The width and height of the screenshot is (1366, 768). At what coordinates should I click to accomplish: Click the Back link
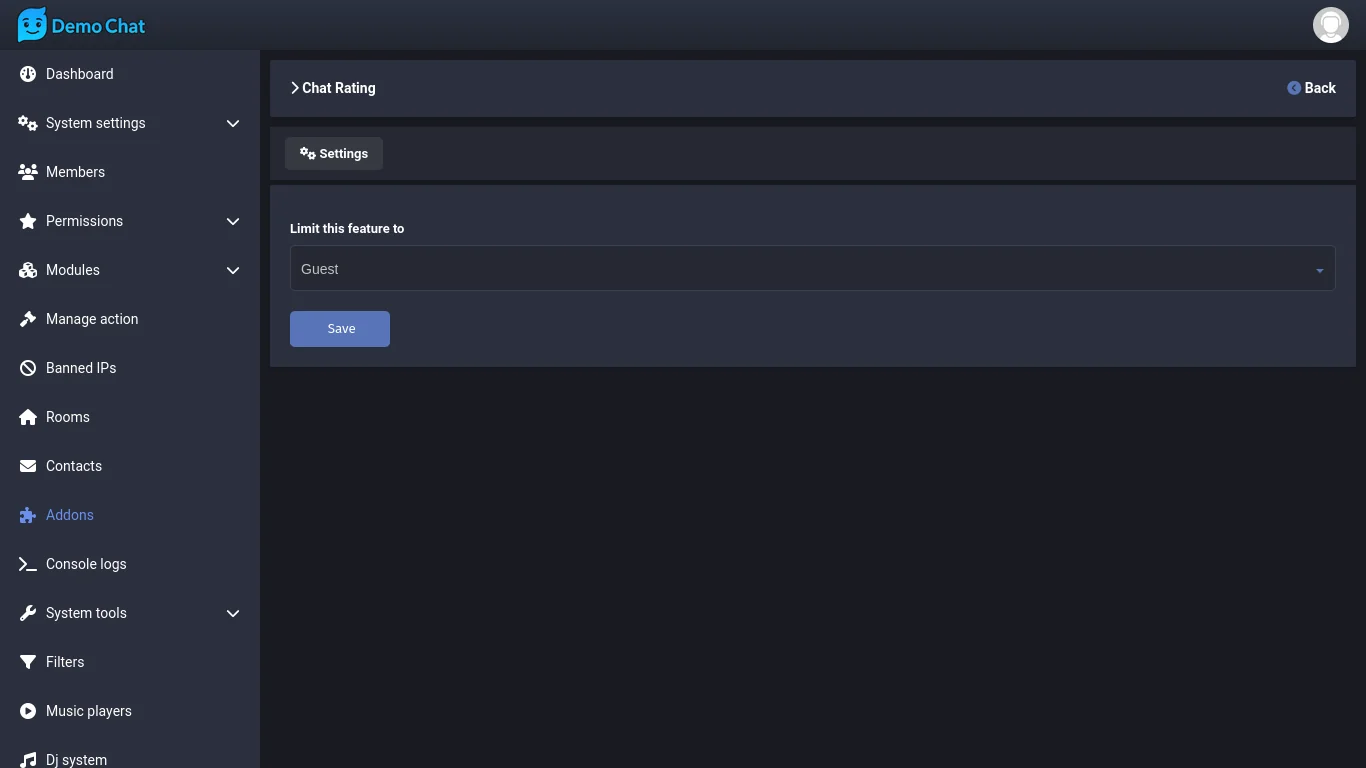pyautogui.click(x=1311, y=88)
